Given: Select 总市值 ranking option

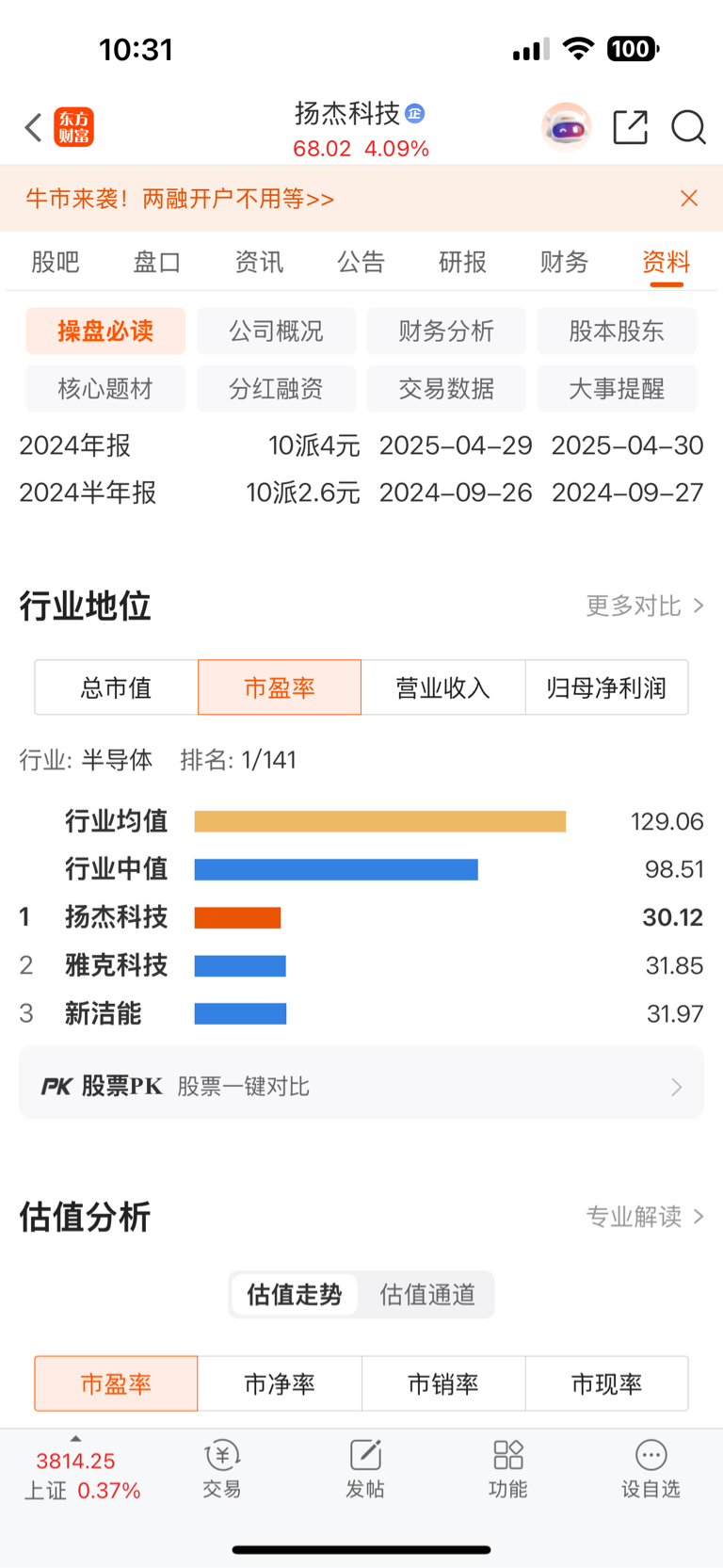Looking at the screenshot, I should click(x=117, y=687).
